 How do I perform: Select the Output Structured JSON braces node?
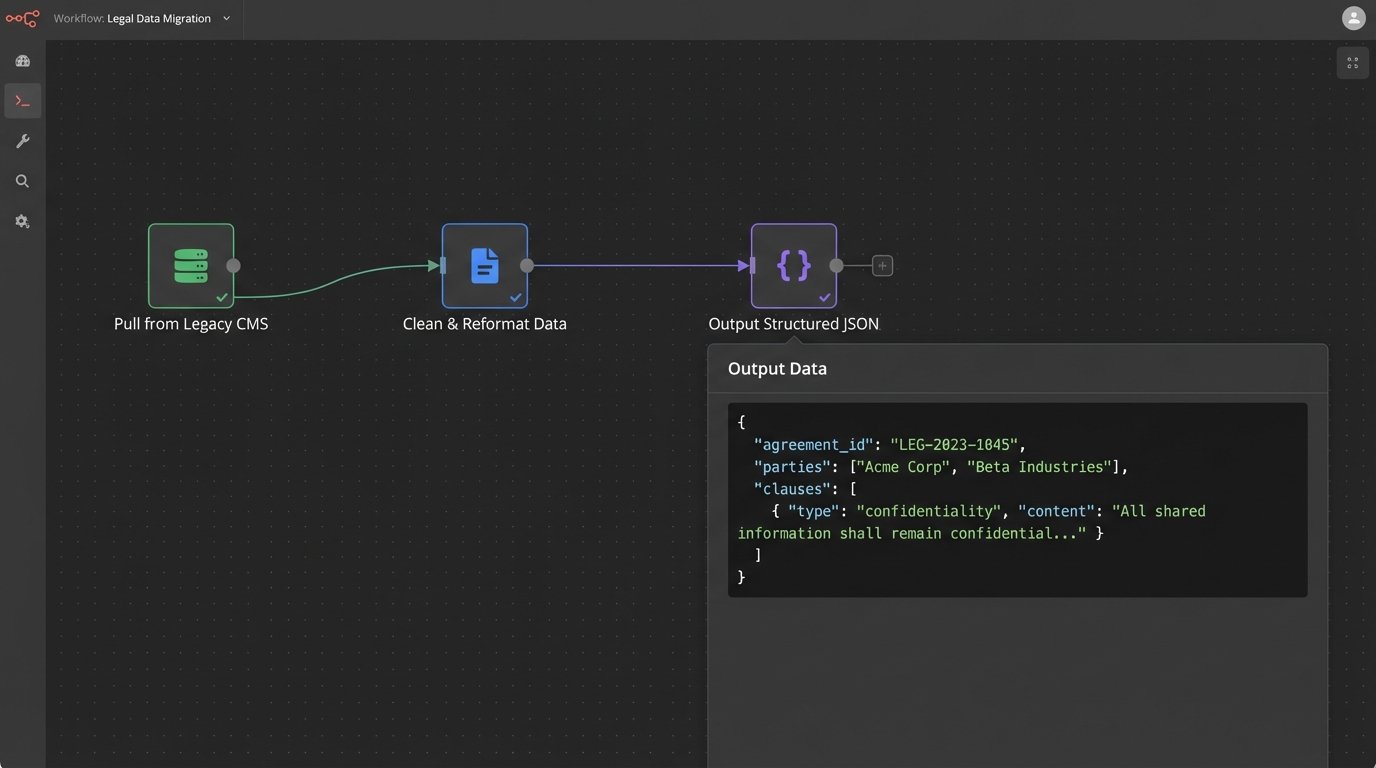coord(794,266)
